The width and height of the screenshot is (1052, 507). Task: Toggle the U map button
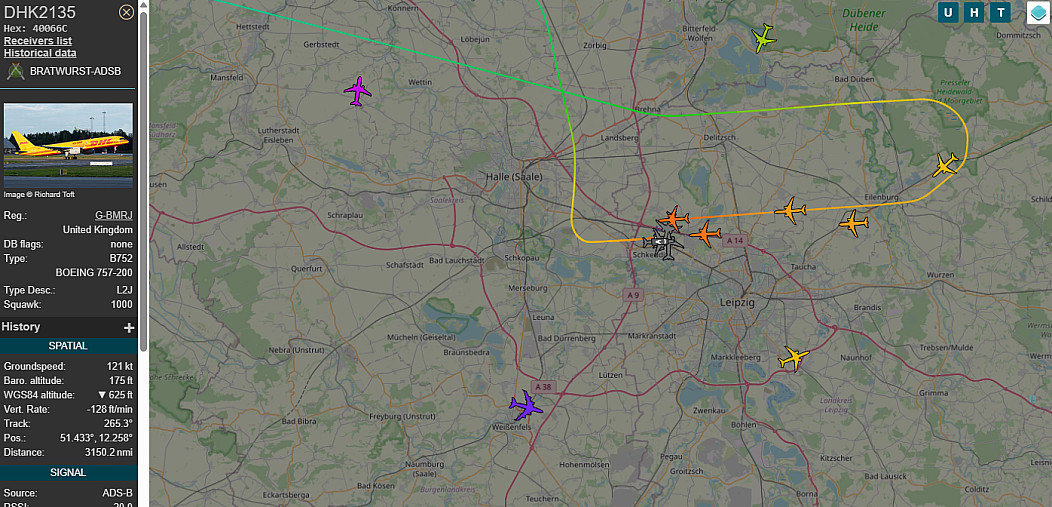pos(948,12)
